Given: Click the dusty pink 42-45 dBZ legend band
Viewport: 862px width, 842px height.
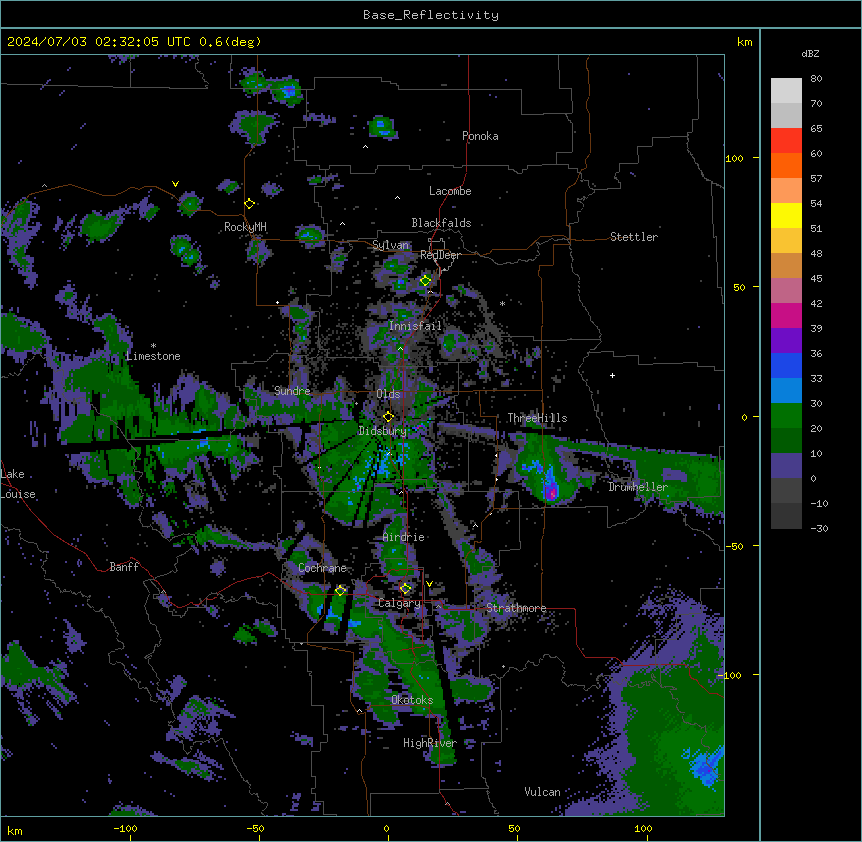Looking at the screenshot, I should click(x=786, y=291).
